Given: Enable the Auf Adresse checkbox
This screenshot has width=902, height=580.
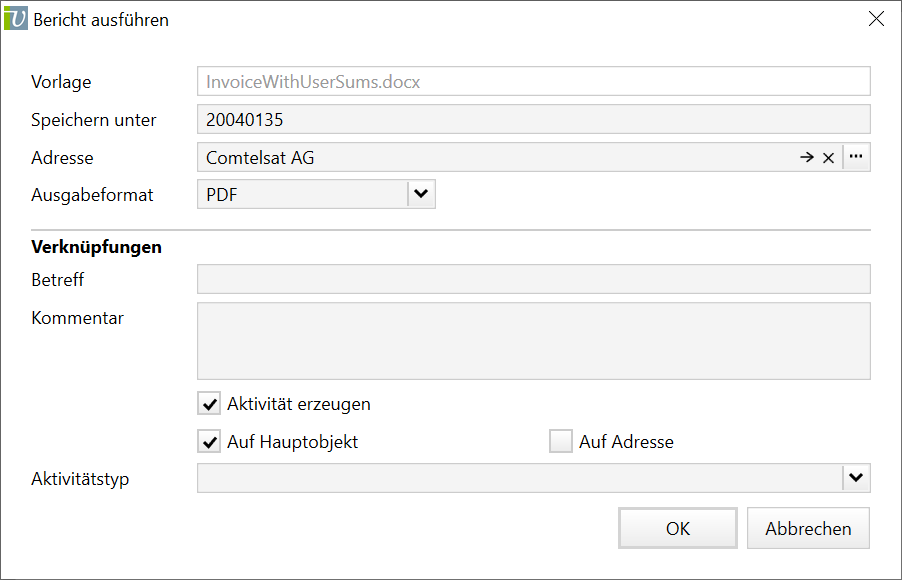Looking at the screenshot, I should pos(561,442).
